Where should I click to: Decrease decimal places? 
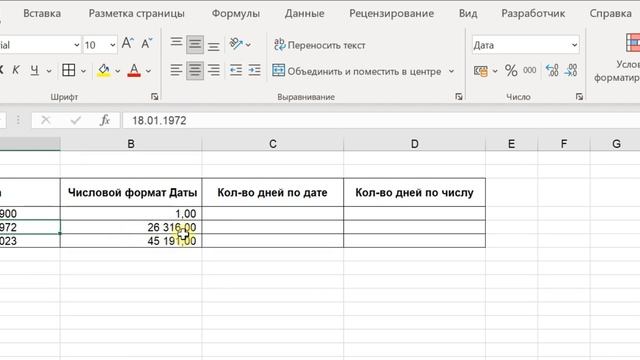click(571, 71)
